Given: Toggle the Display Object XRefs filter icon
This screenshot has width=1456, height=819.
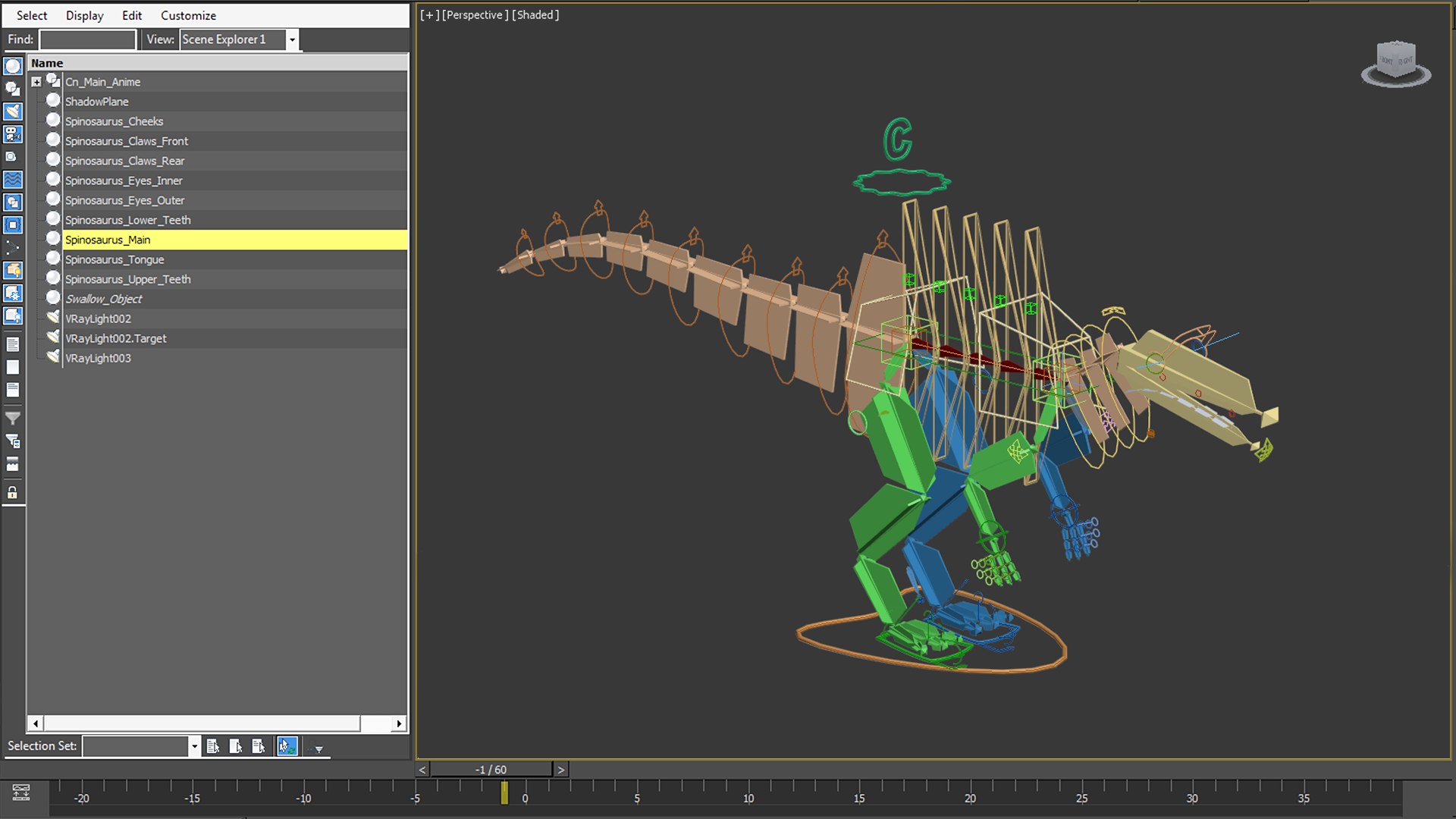Looking at the screenshot, I should click(13, 225).
